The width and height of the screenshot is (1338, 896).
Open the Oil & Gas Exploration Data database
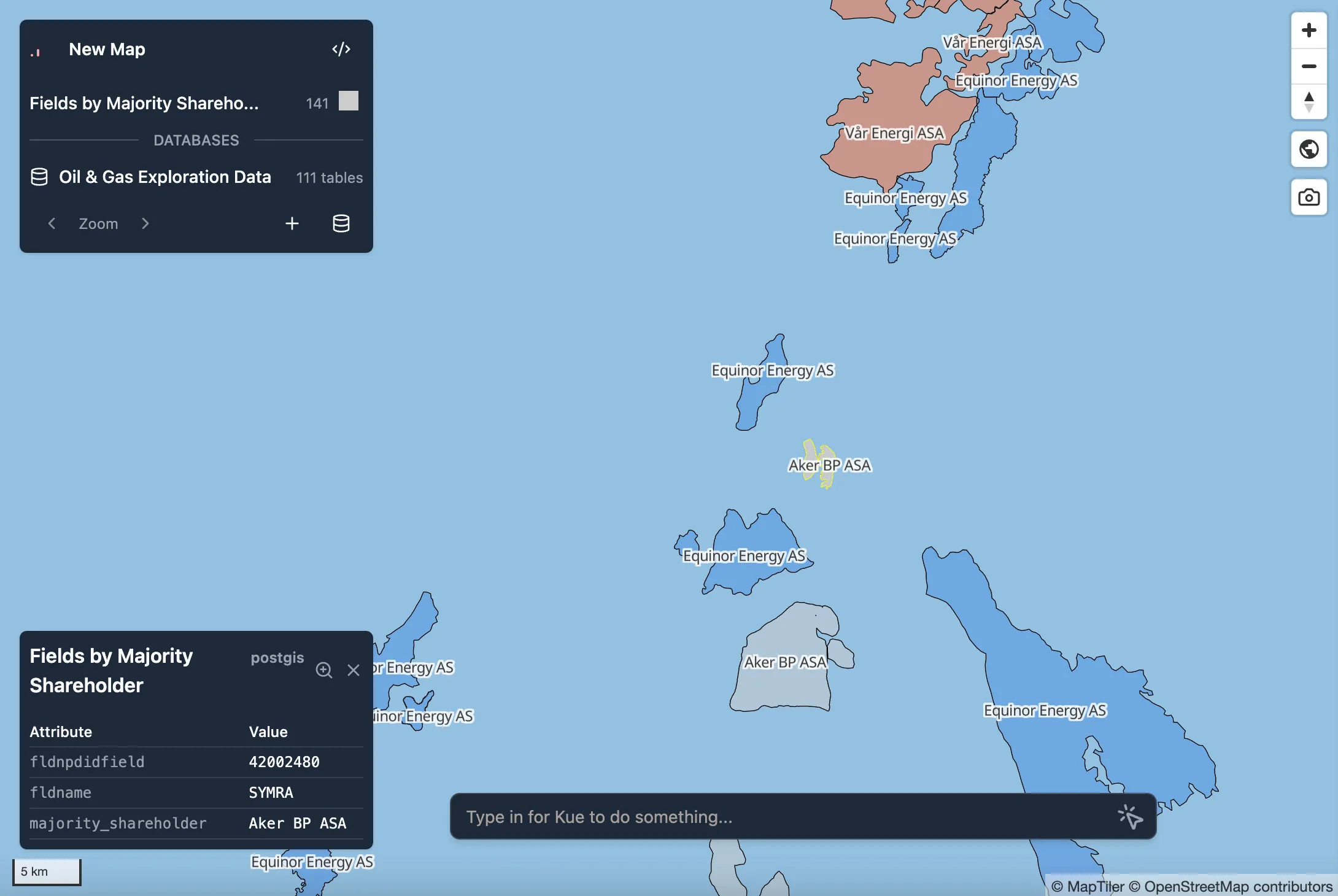[x=196, y=177]
